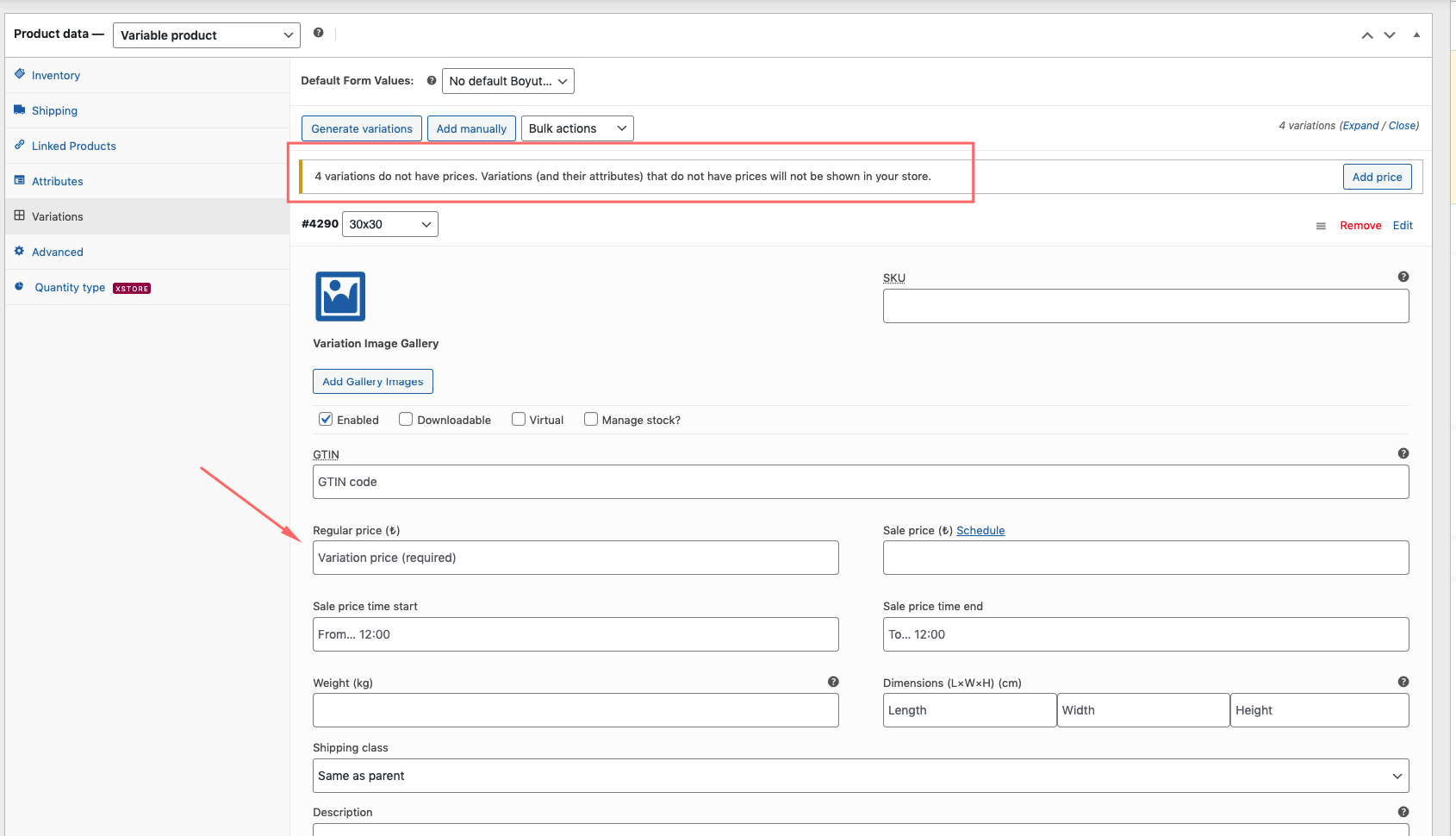Screen dimensions: 1456x836
Task: Click the Add Gallery Images button
Action: click(373, 382)
